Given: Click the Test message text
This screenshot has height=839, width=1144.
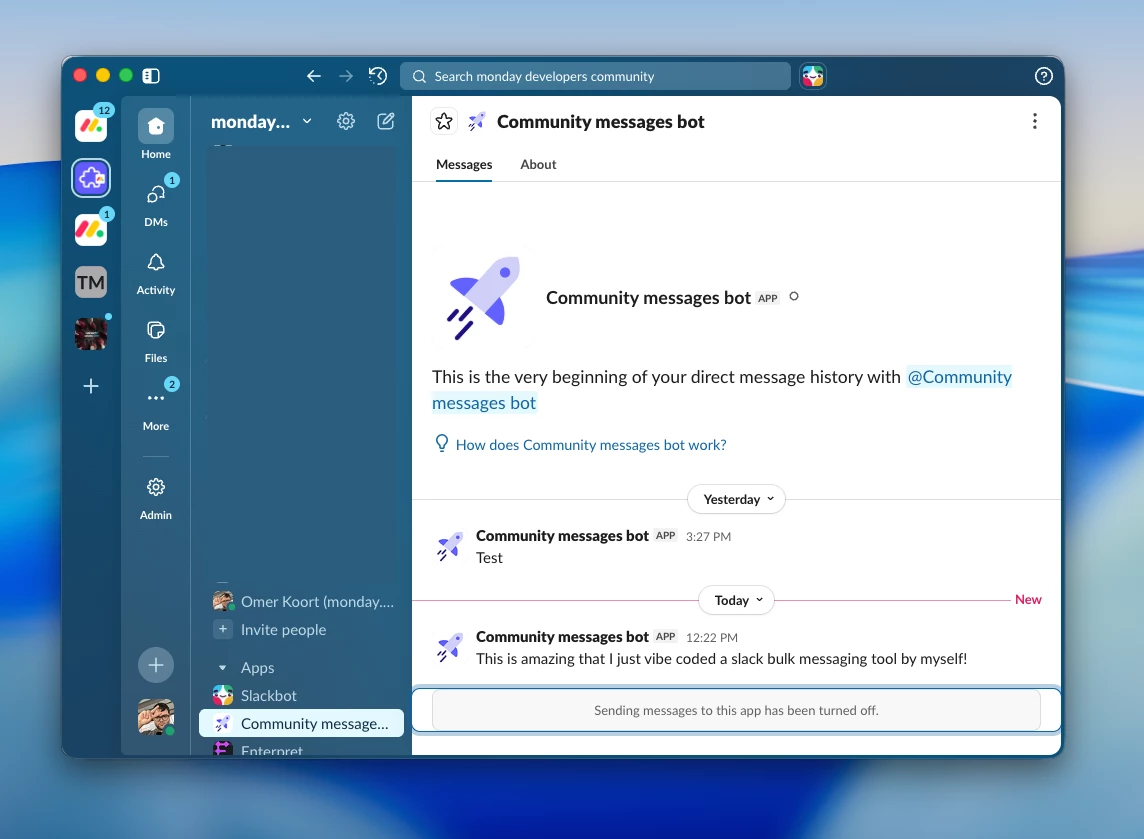Looking at the screenshot, I should [489, 558].
